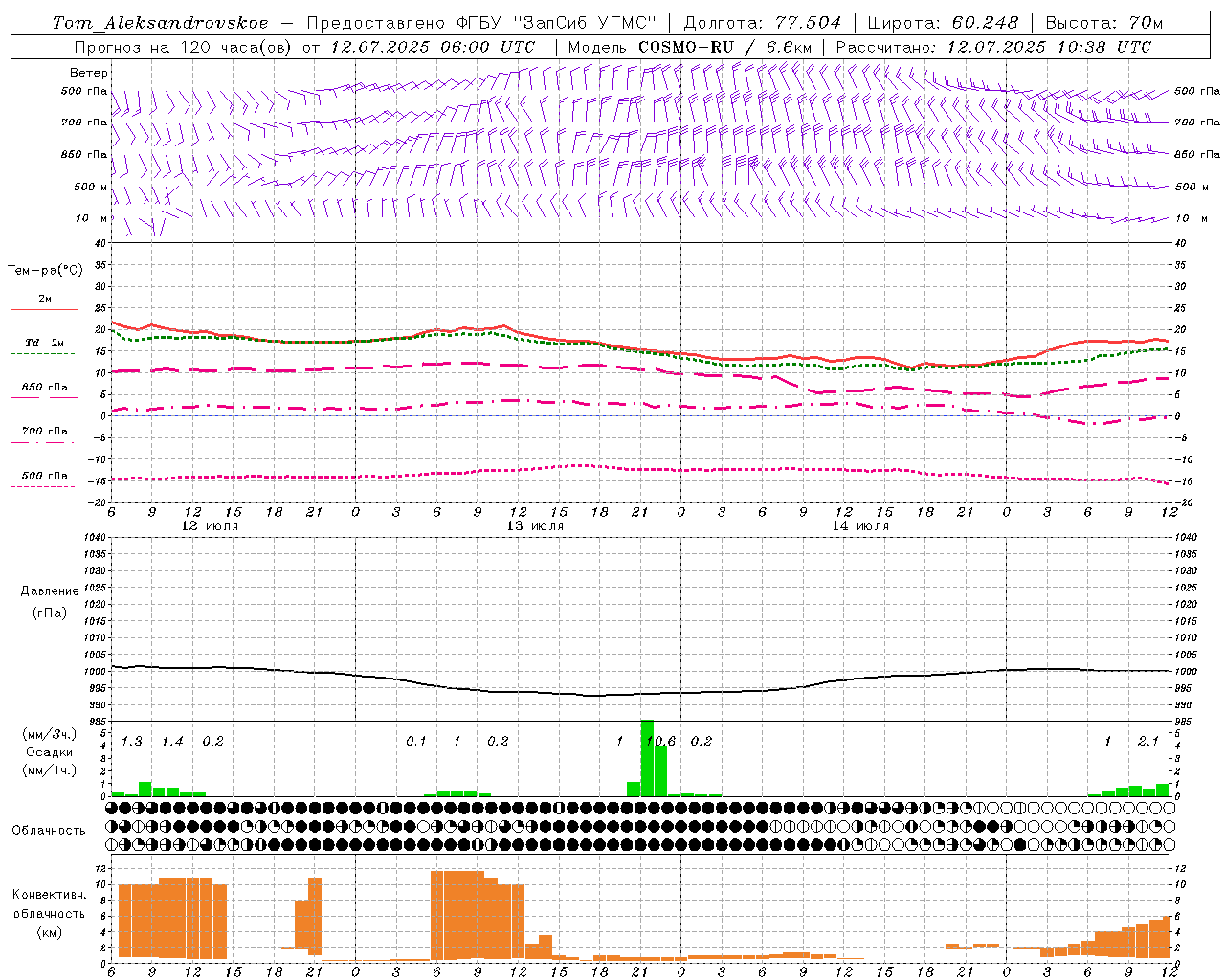The image size is (1225, 980).
Task: Click the Долгота: 77.504 value
Action: click(x=763, y=23)
